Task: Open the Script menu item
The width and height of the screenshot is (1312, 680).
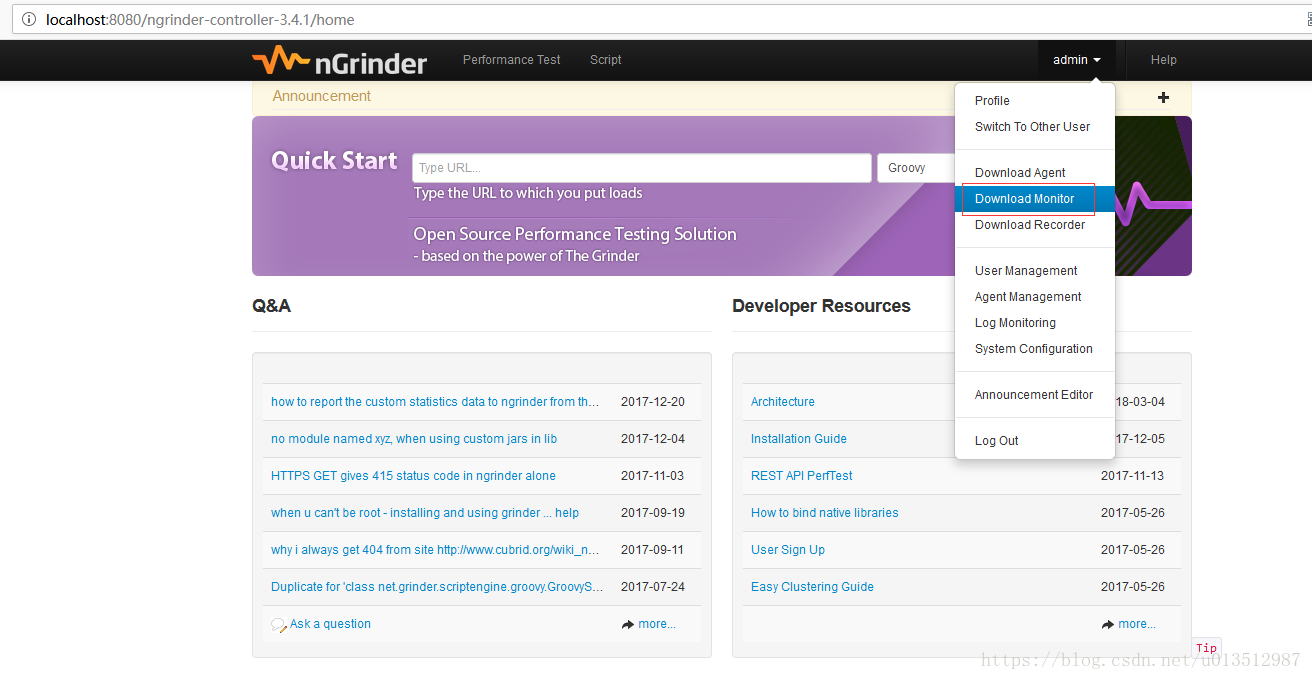Action: (x=605, y=60)
